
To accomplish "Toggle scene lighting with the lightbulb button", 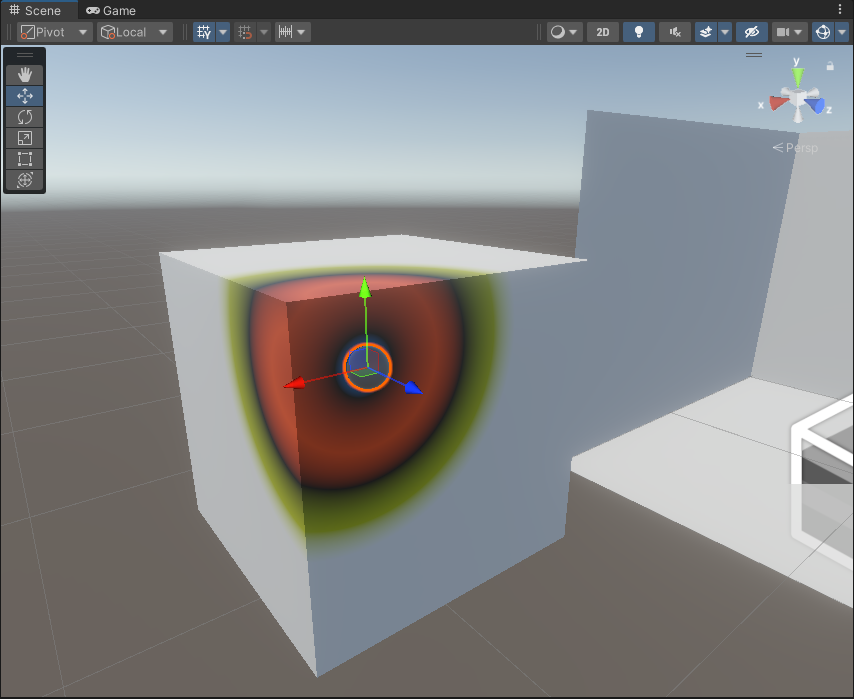I will coord(638,32).
